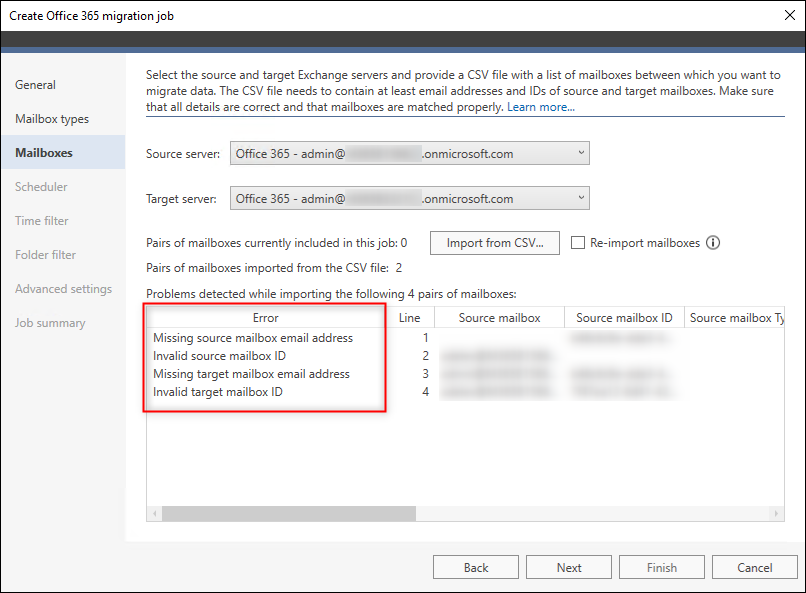Follow the Learn more link

[x=541, y=107]
